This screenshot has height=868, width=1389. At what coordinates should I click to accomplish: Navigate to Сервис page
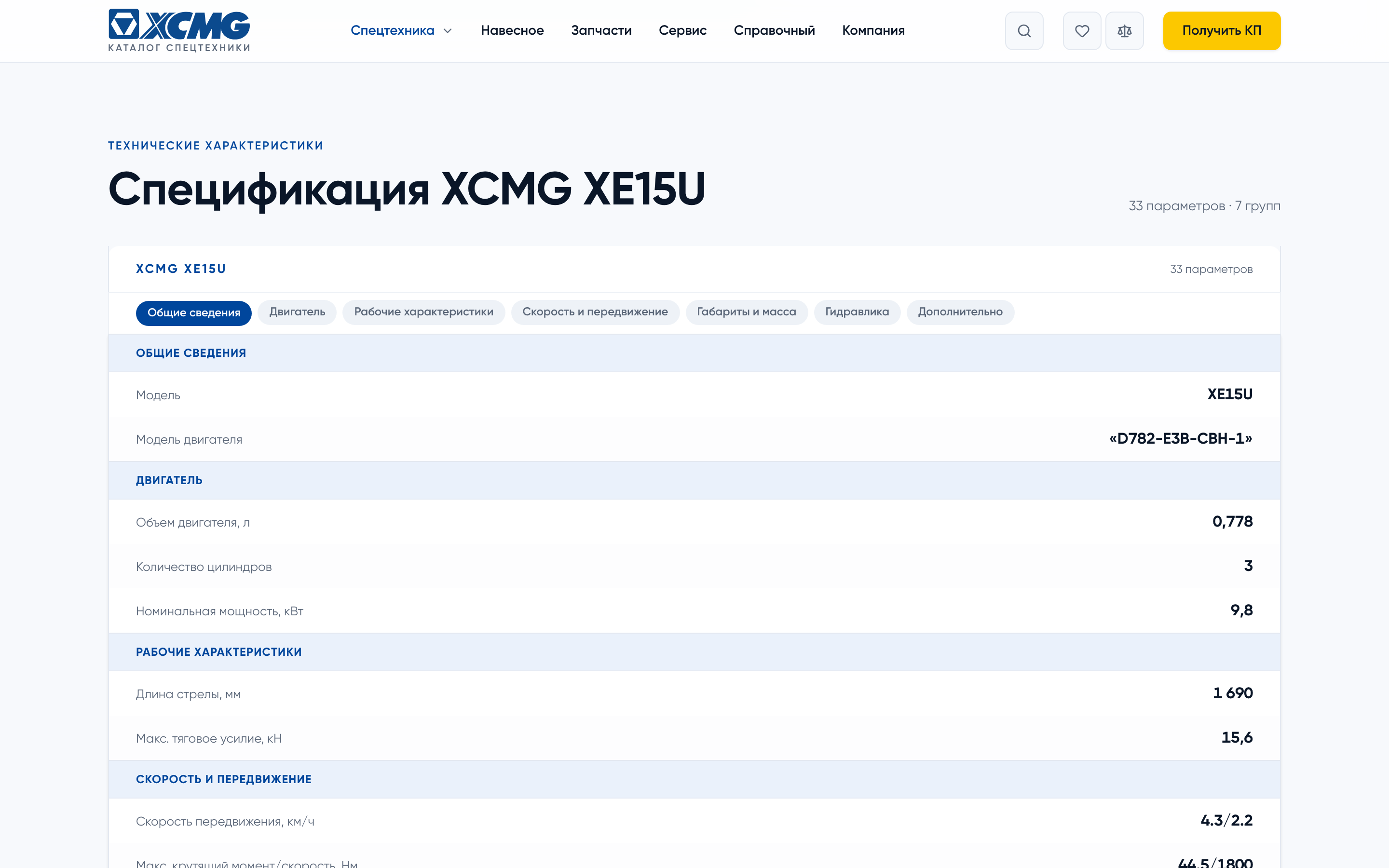pos(682,30)
